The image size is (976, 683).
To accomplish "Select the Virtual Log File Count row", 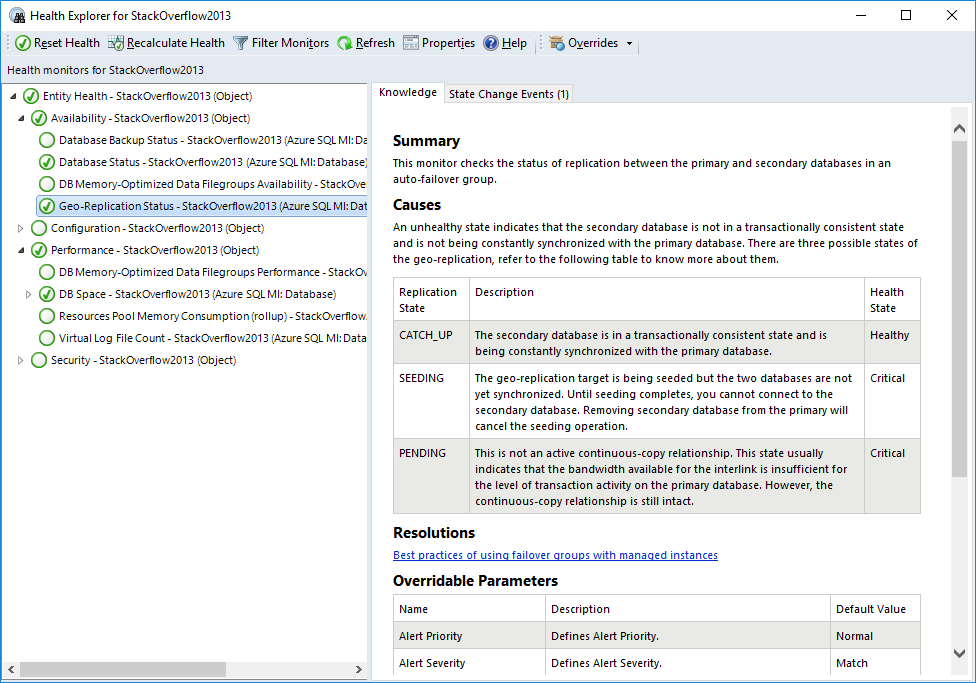I will click(x=202, y=338).
